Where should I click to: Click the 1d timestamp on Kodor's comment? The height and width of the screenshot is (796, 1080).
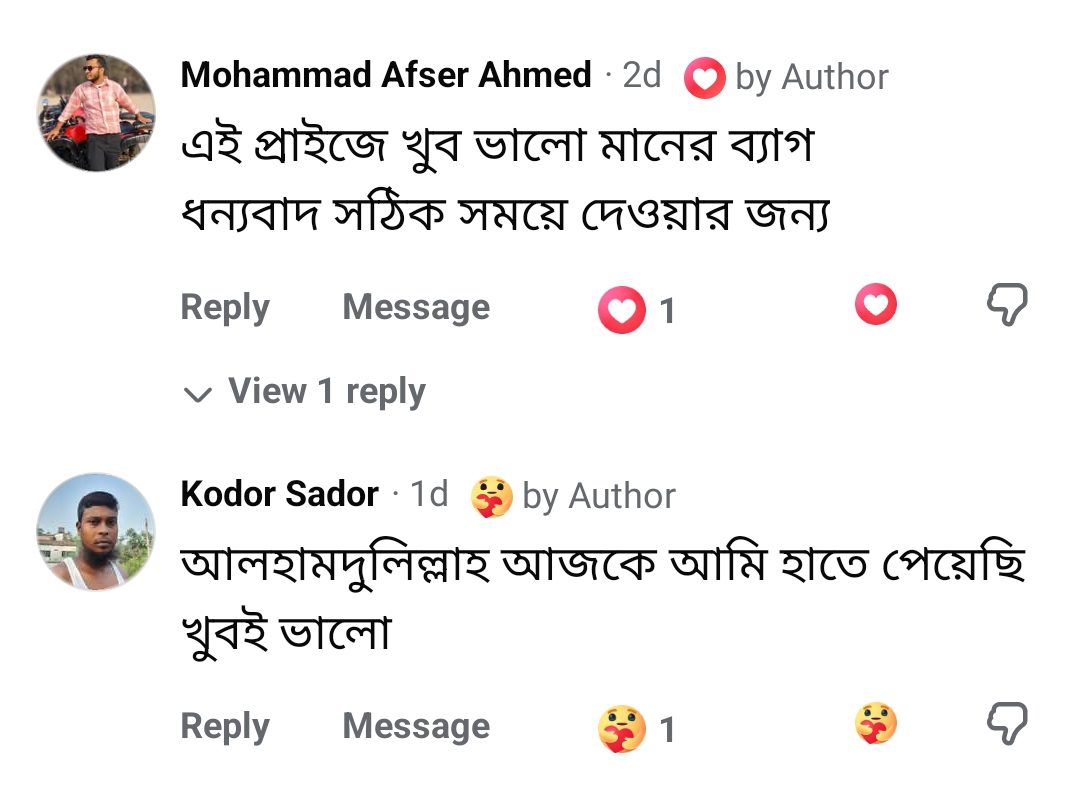(x=428, y=494)
